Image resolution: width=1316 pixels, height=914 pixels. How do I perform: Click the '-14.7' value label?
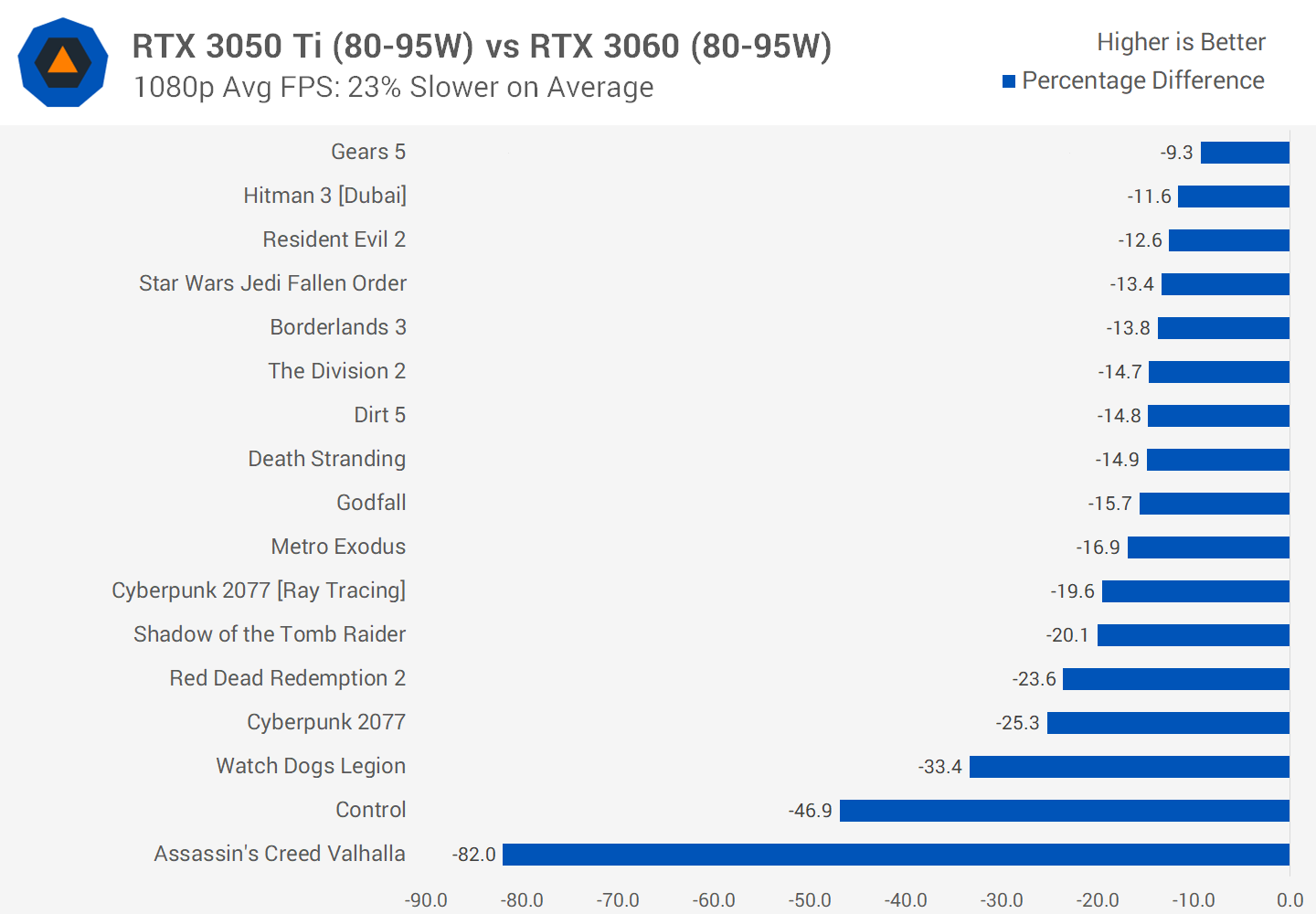1120,372
